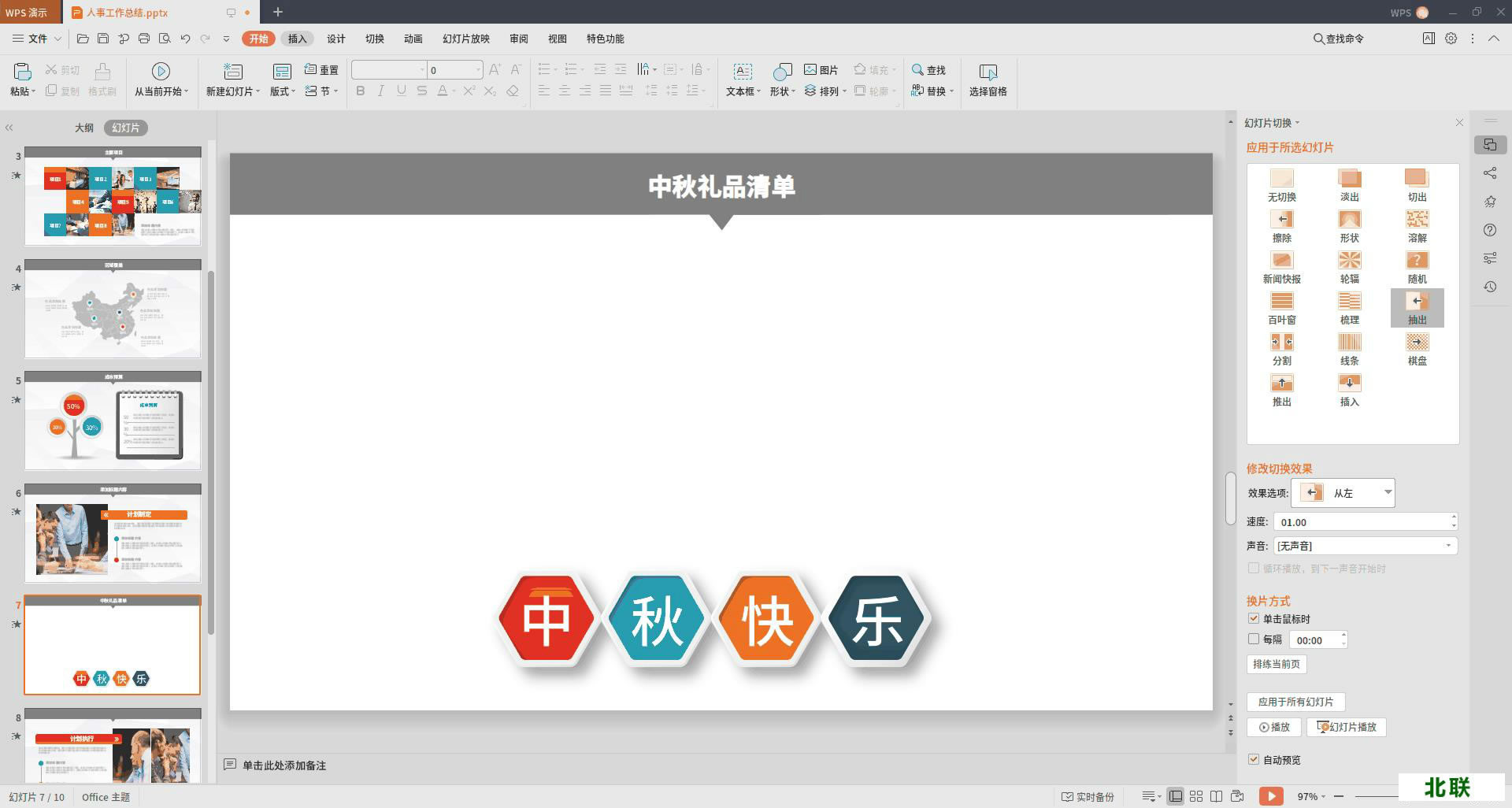Select slide 5 thumbnail in panel
Image resolution: width=1512 pixels, height=808 pixels.
tap(113, 421)
